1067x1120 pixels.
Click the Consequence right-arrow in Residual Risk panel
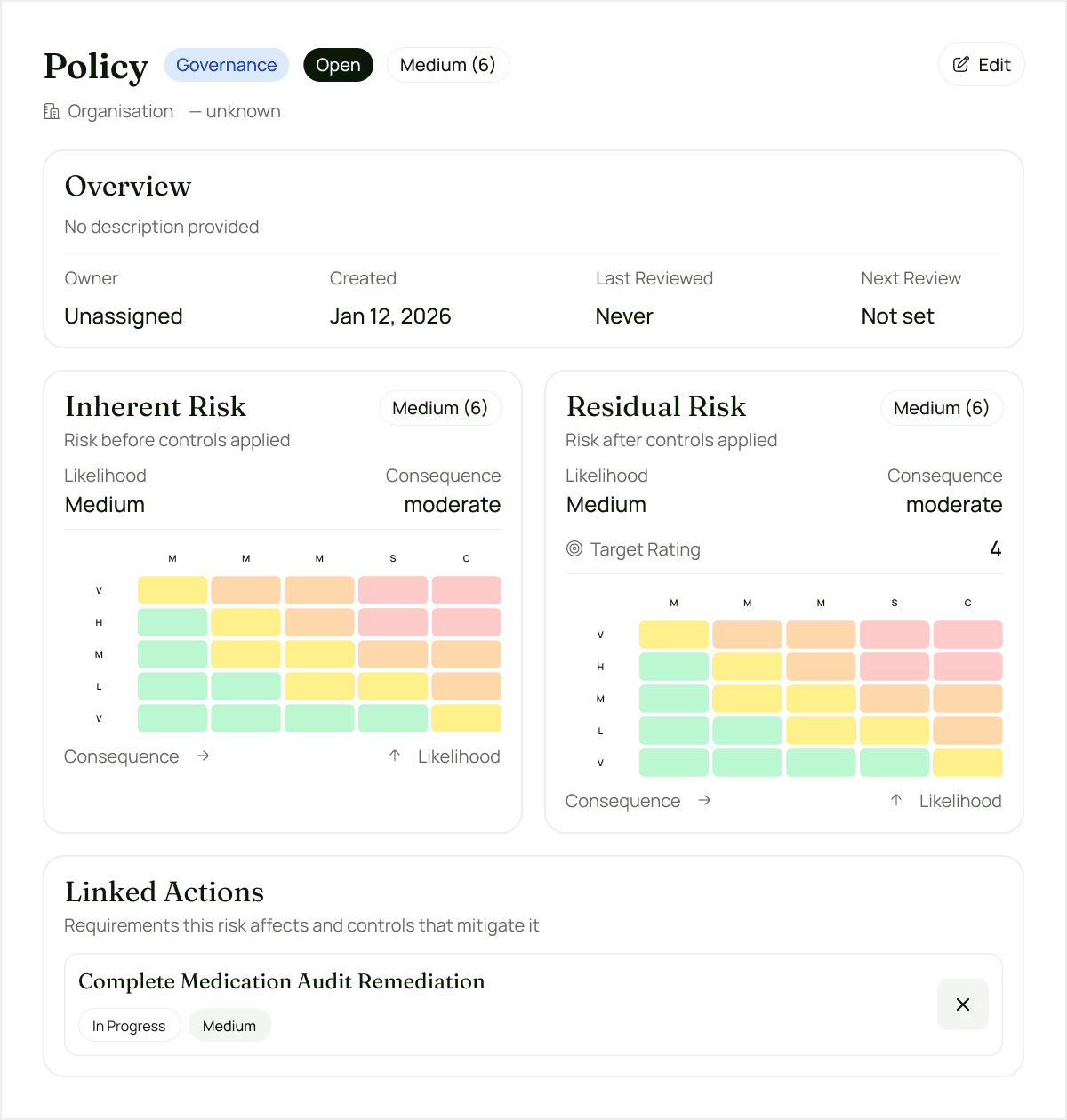[x=705, y=801]
